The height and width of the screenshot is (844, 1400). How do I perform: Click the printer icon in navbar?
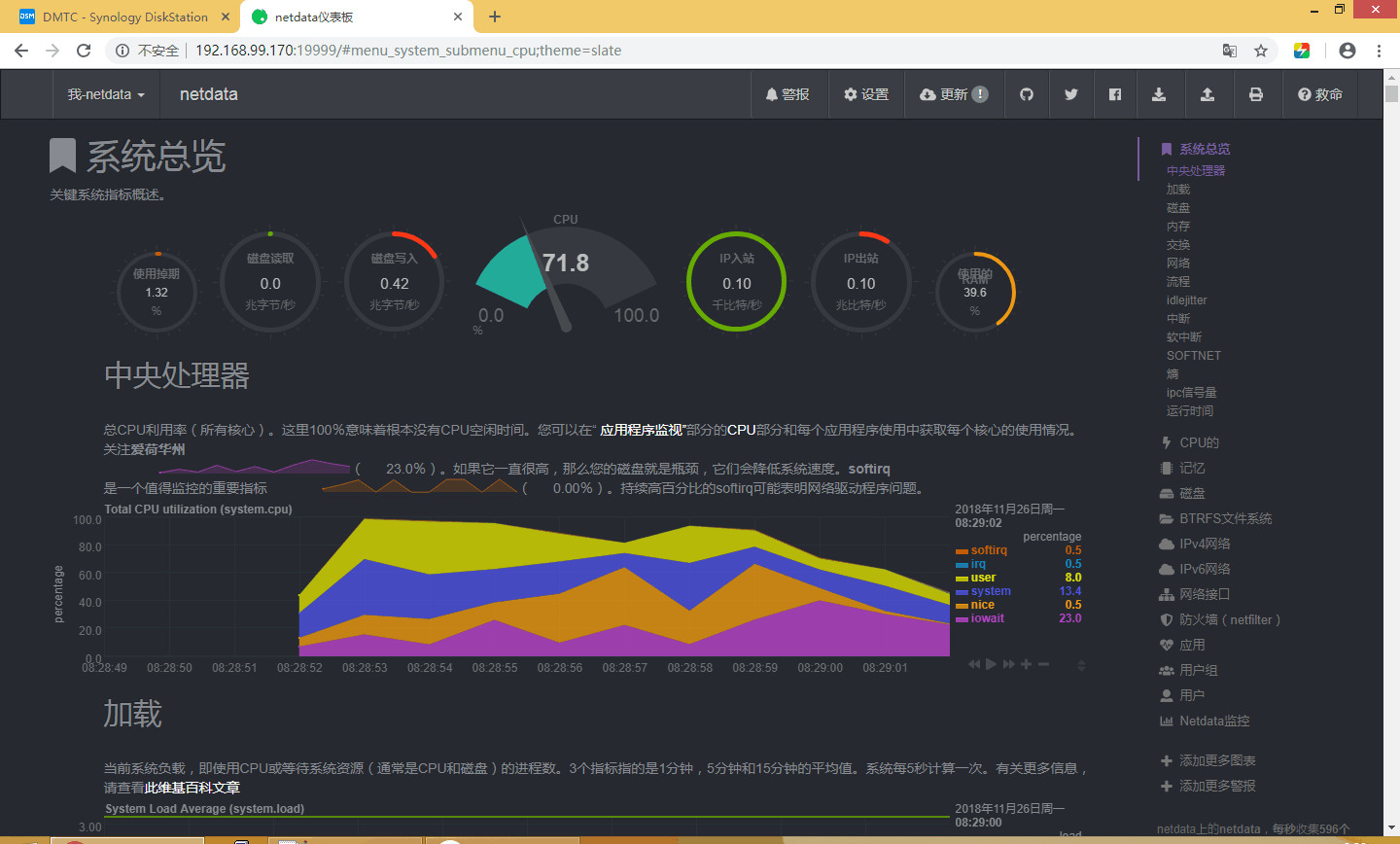click(1256, 94)
